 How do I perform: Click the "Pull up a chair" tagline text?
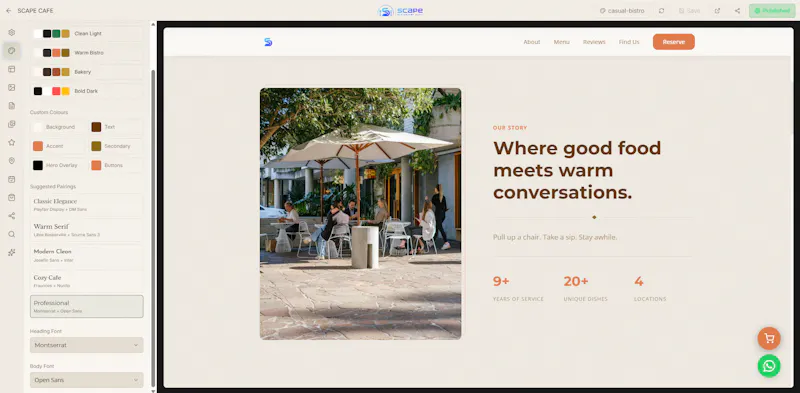[x=555, y=237]
